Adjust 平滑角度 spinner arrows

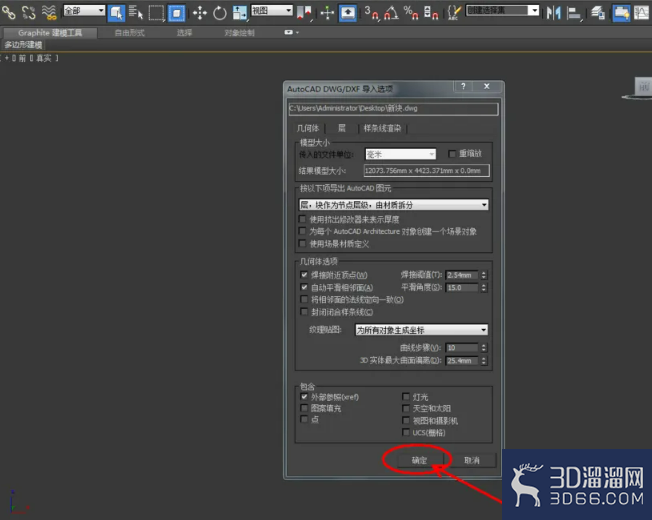click(x=484, y=288)
